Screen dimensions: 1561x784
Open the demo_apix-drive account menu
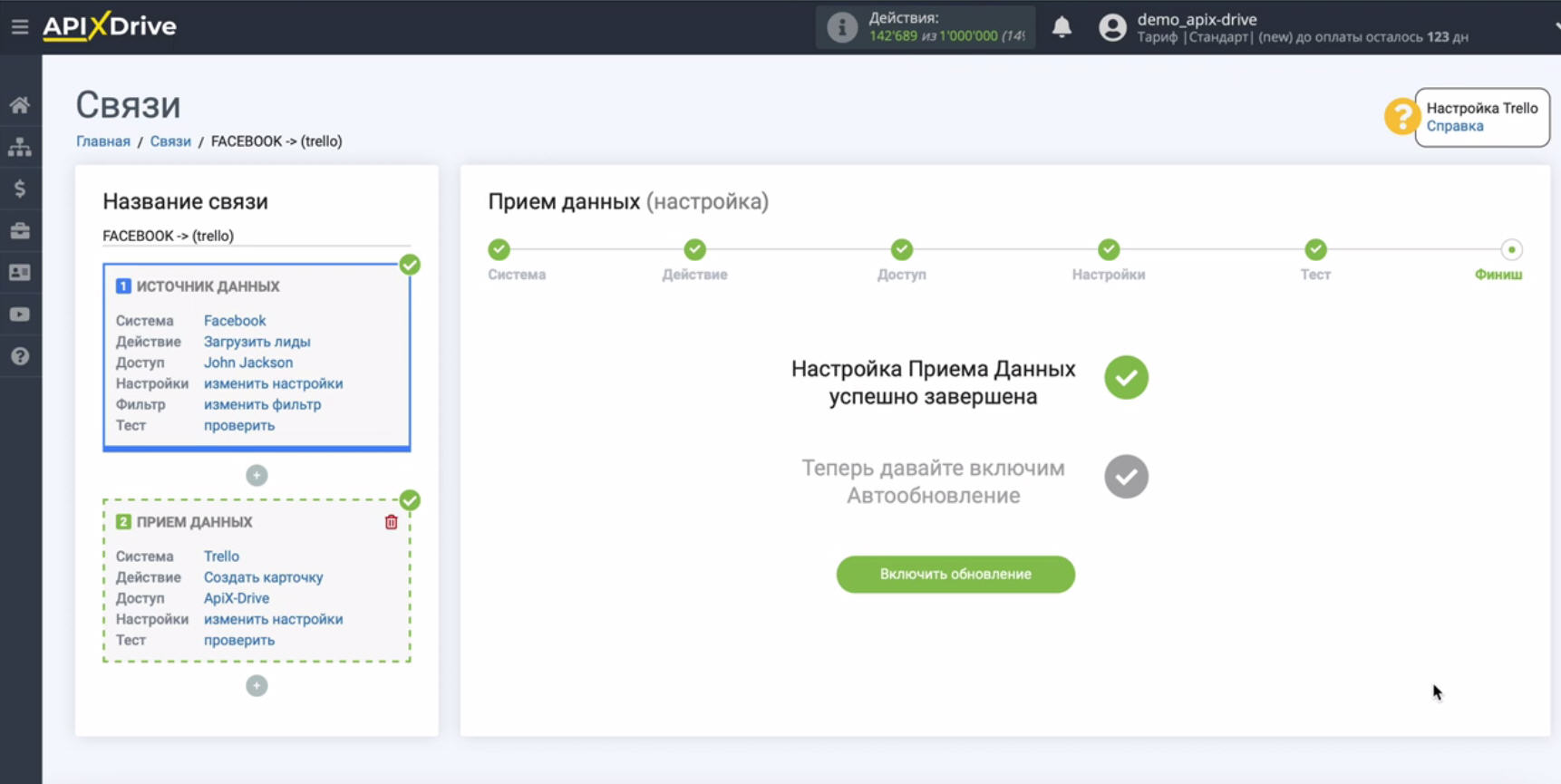(1197, 19)
